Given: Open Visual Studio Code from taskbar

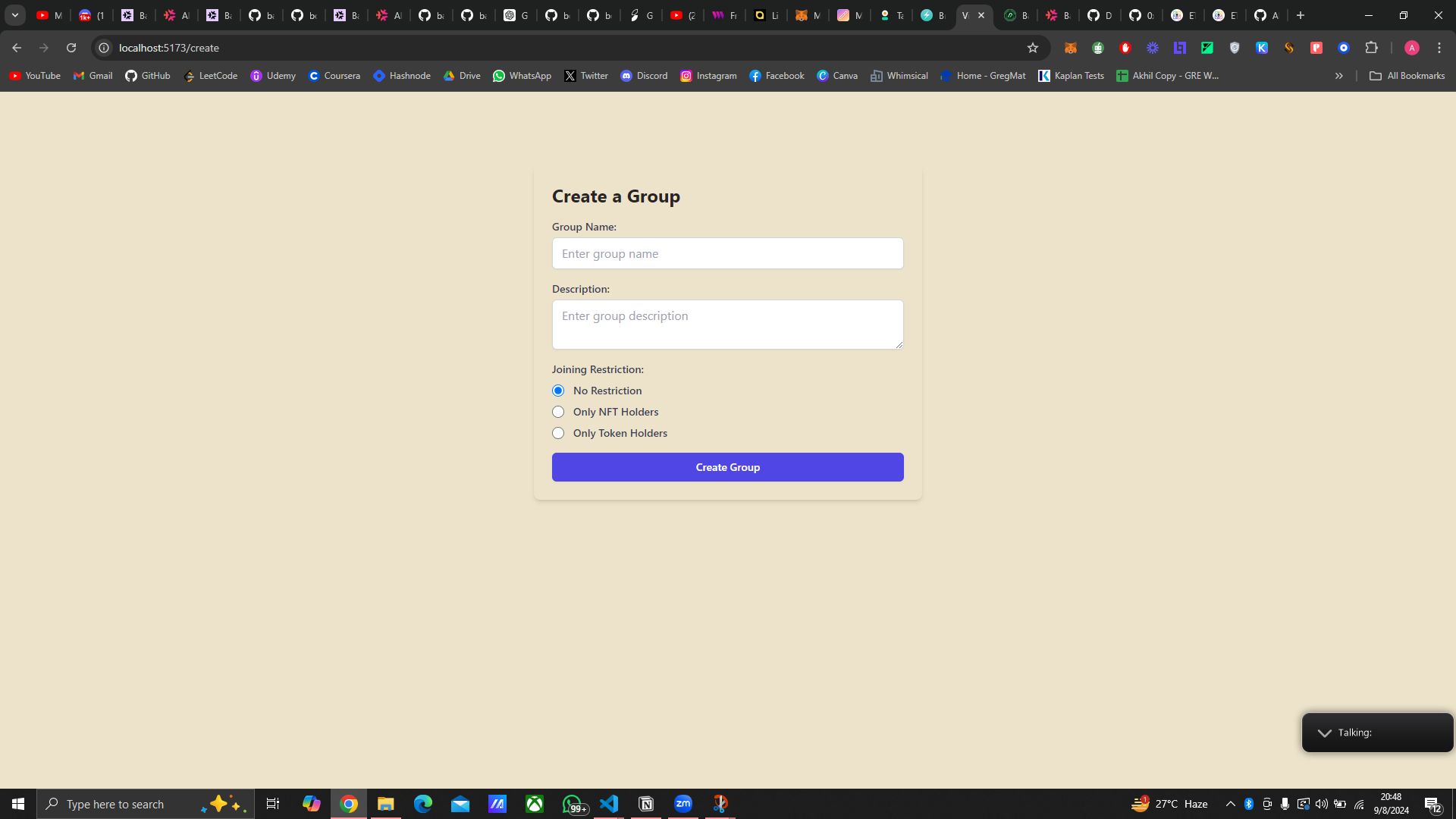Looking at the screenshot, I should tap(609, 804).
